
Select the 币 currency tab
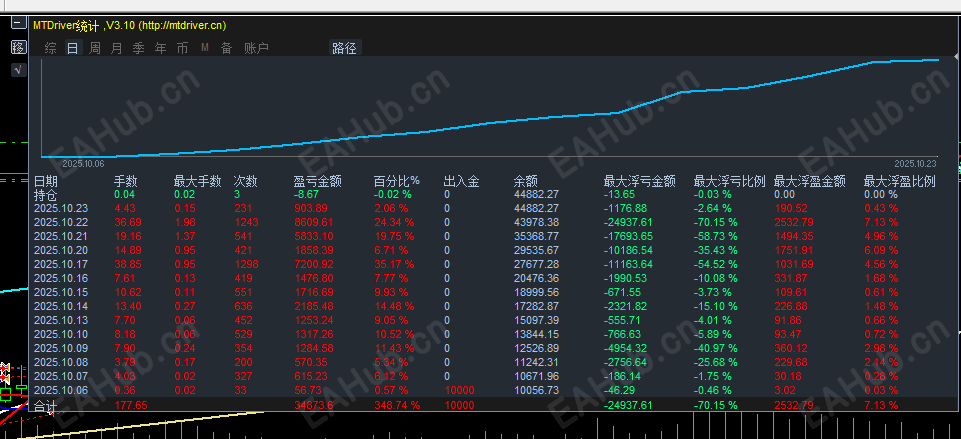coord(183,48)
